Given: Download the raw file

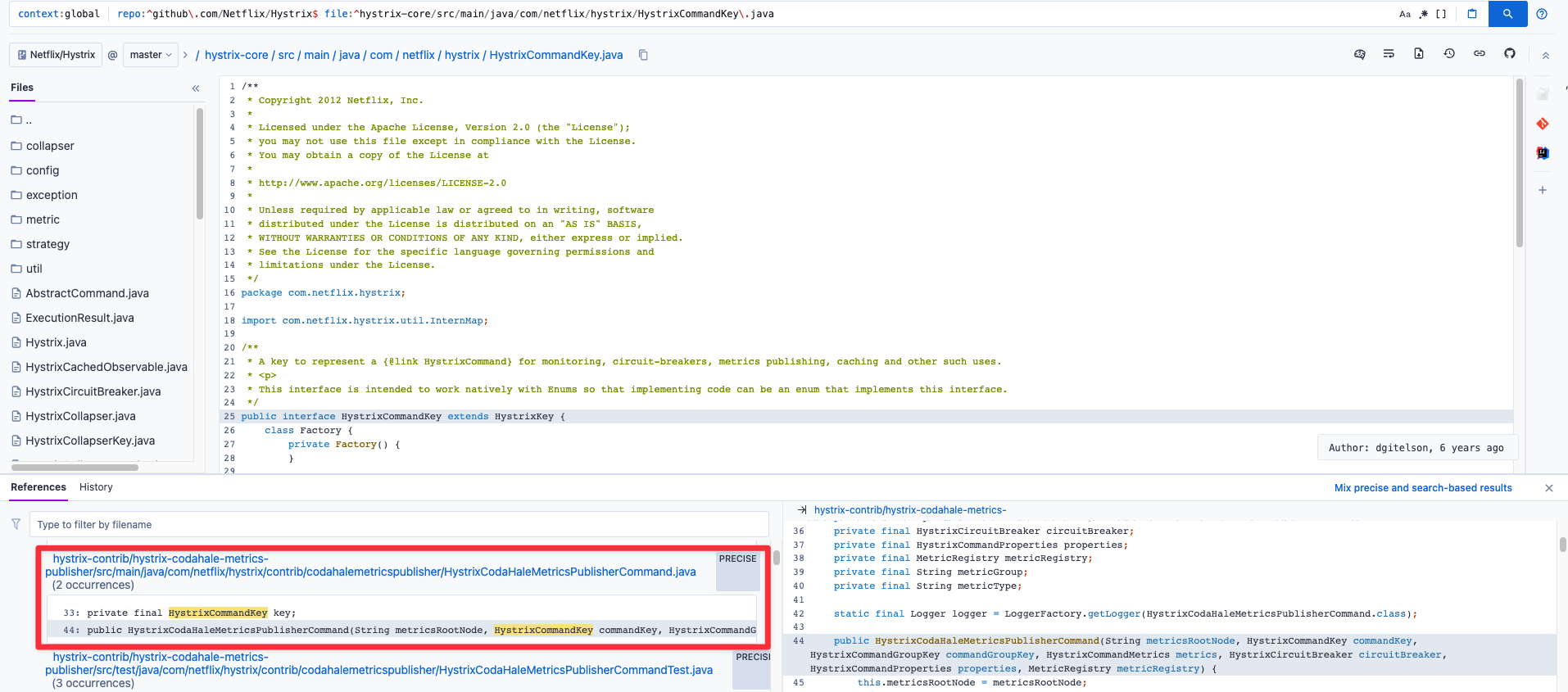Looking at the screenshot, I should pos(1419,54).
